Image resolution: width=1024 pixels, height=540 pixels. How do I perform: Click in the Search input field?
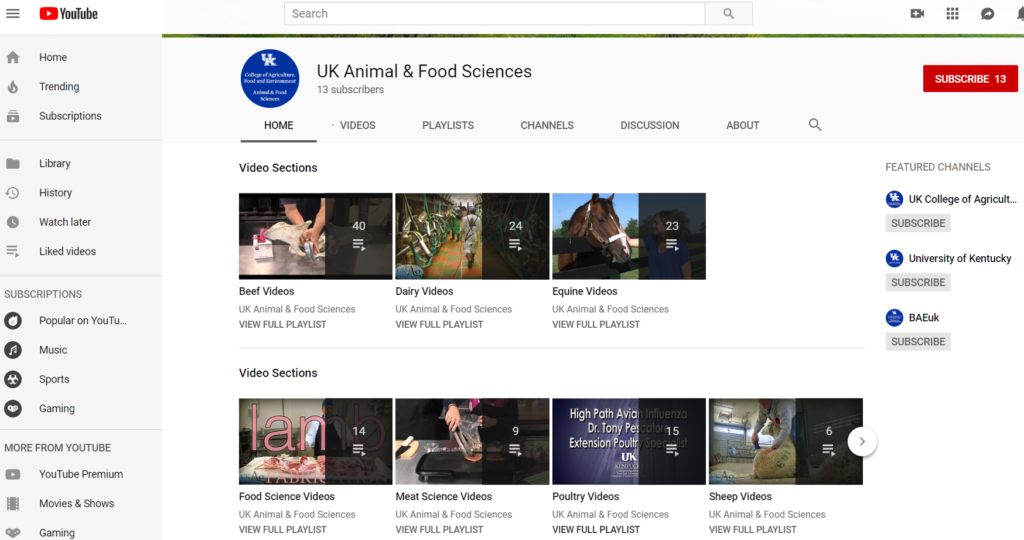(494, 14)
